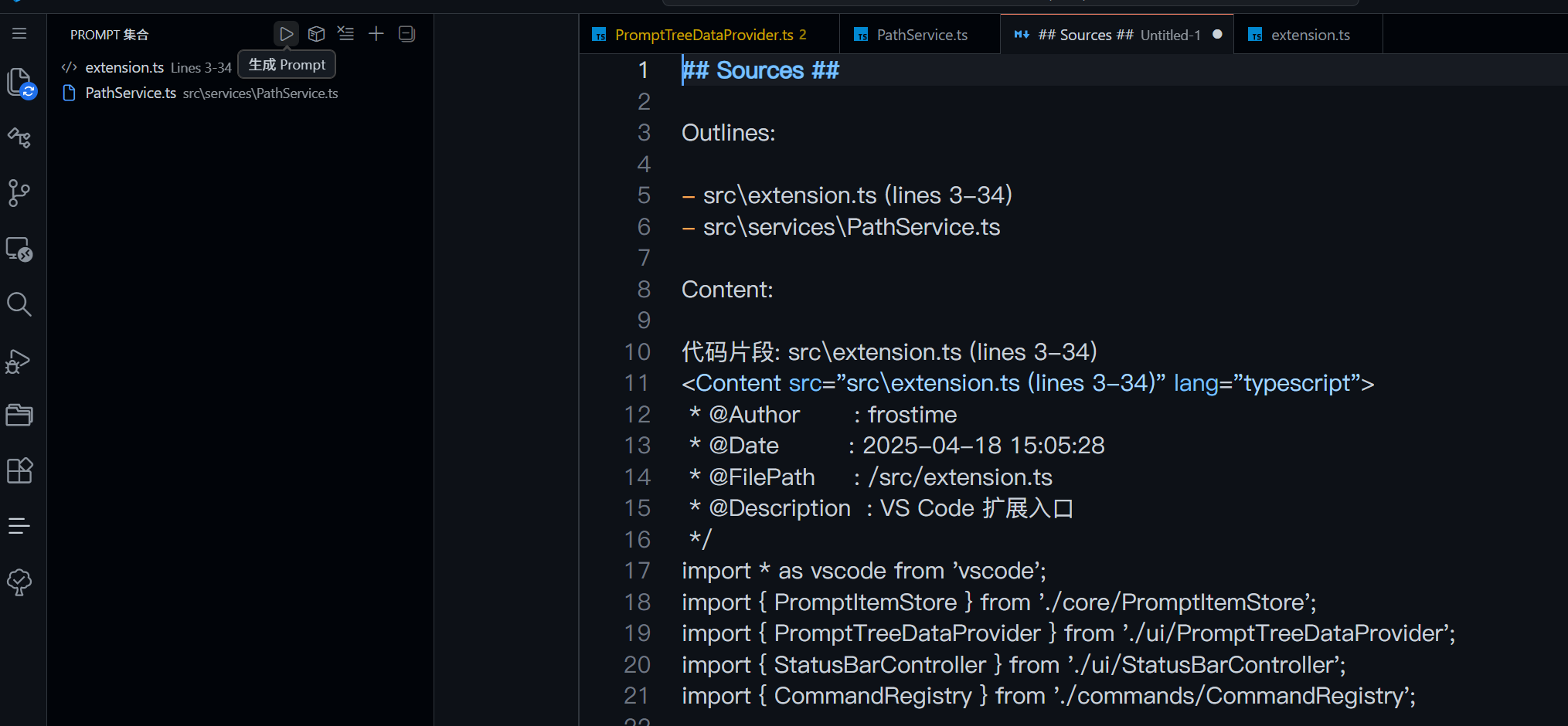Open the Search view magnifier icon

(19, 305)
